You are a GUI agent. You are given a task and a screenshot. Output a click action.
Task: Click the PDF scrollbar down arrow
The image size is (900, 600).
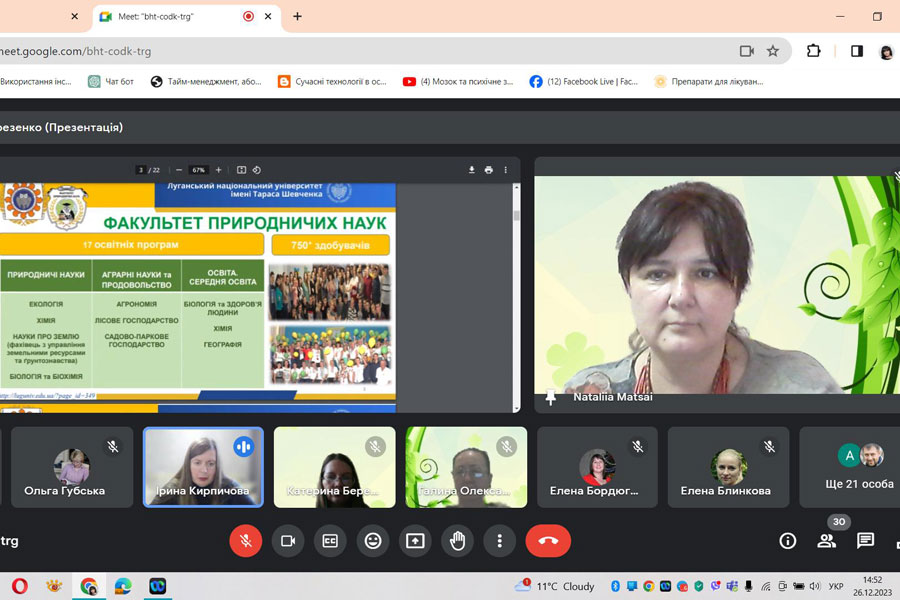pyautogui.click(x=517, y=408)
